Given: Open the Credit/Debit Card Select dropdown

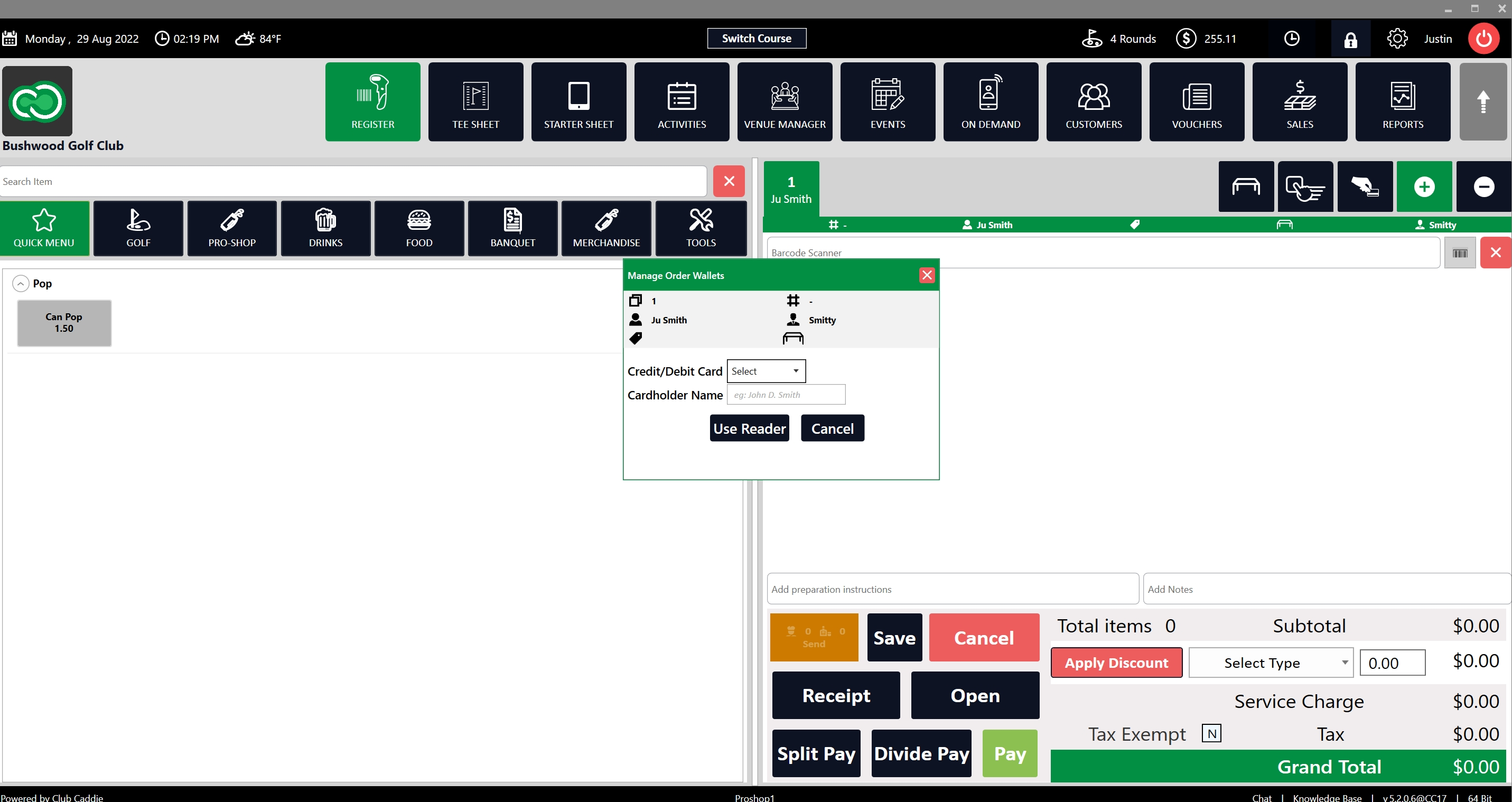Looking at the screenshot, I should pos(766,371).
